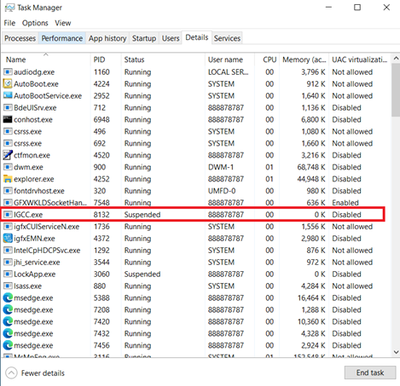Sort by the User name column header
The width and height of the screenshot is (400, 386).
click(x=230, y=59)
